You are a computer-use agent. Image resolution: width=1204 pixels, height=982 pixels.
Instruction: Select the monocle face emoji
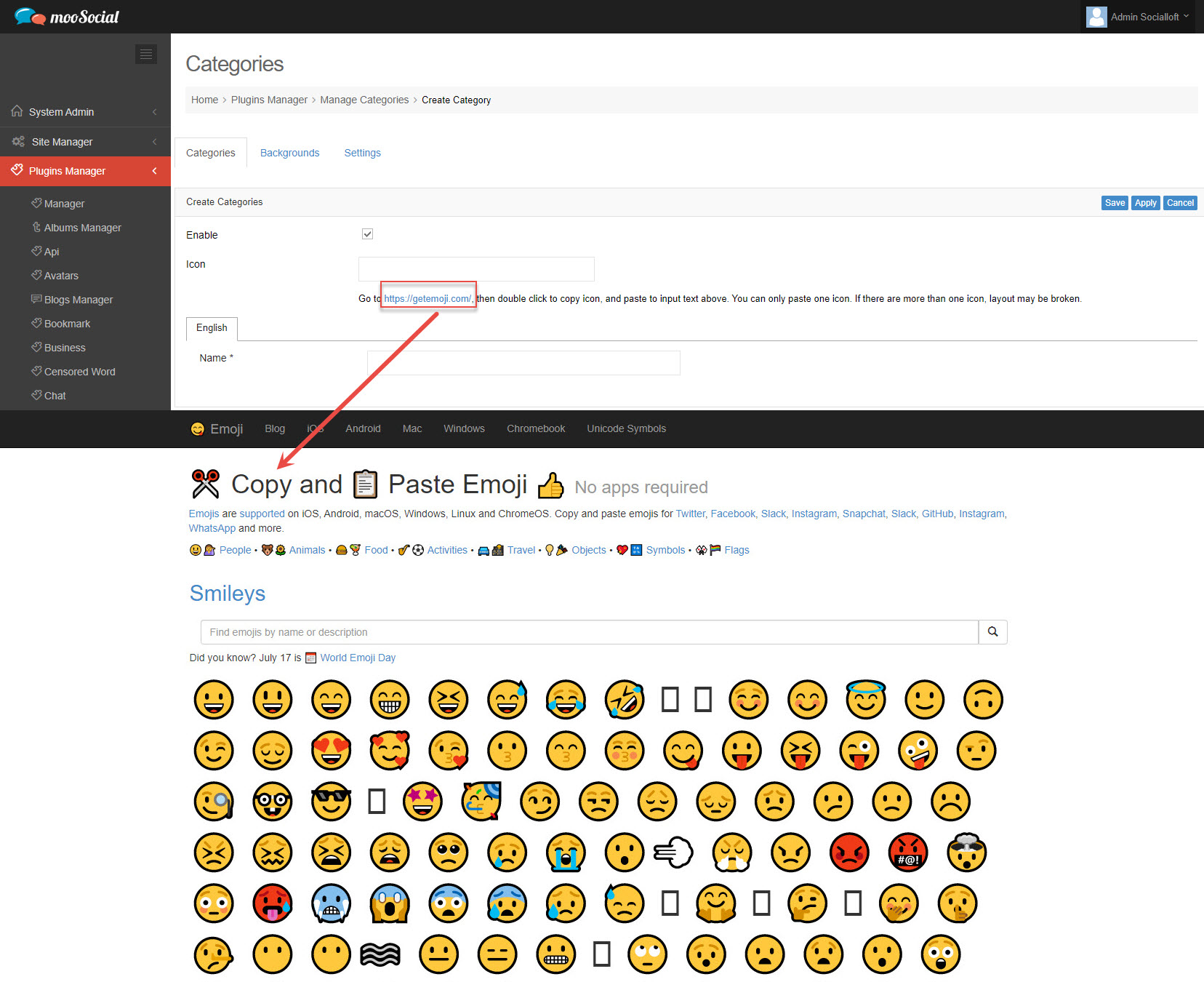tap(214, 802)
